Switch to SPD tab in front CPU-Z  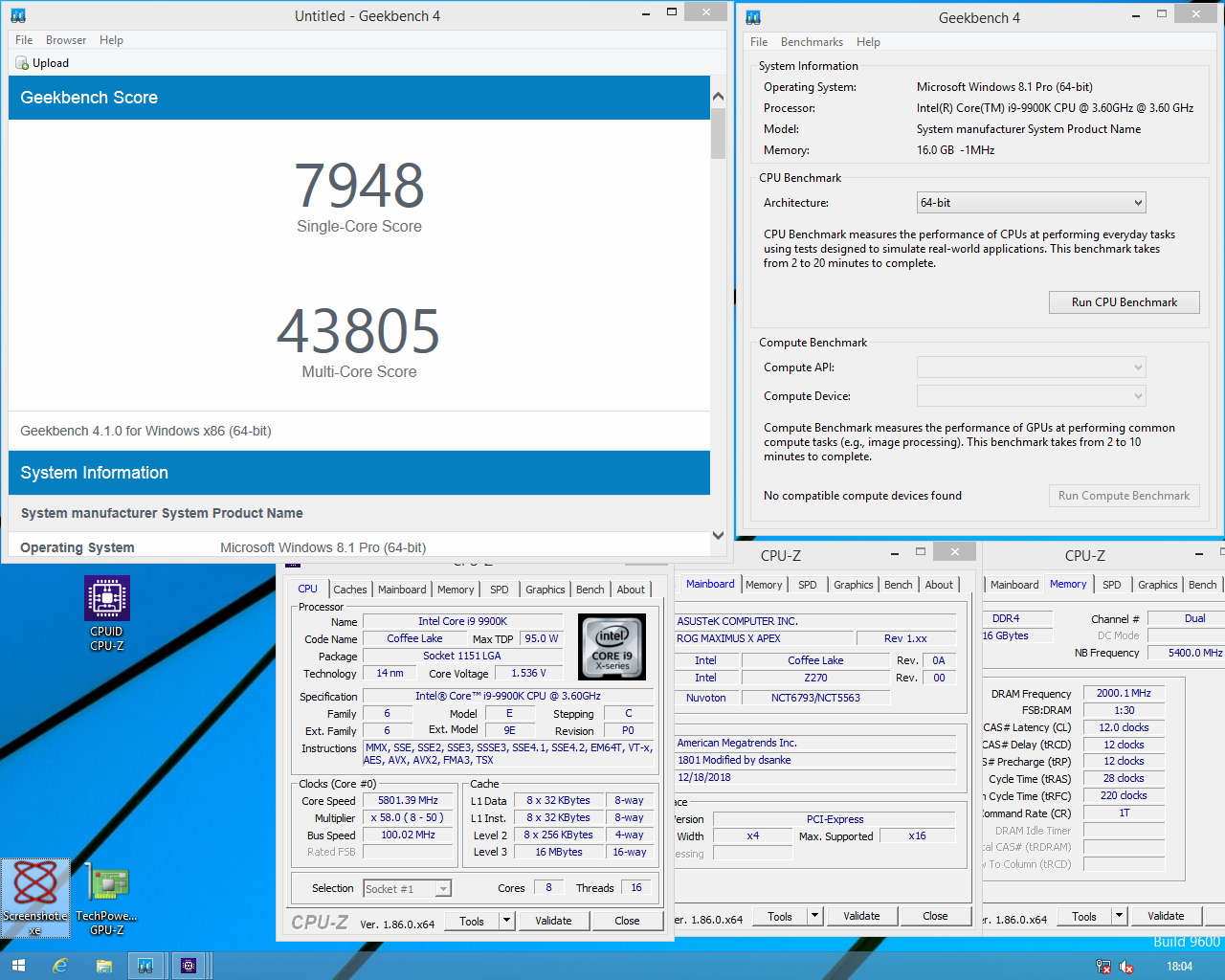[x=500, y=590]
